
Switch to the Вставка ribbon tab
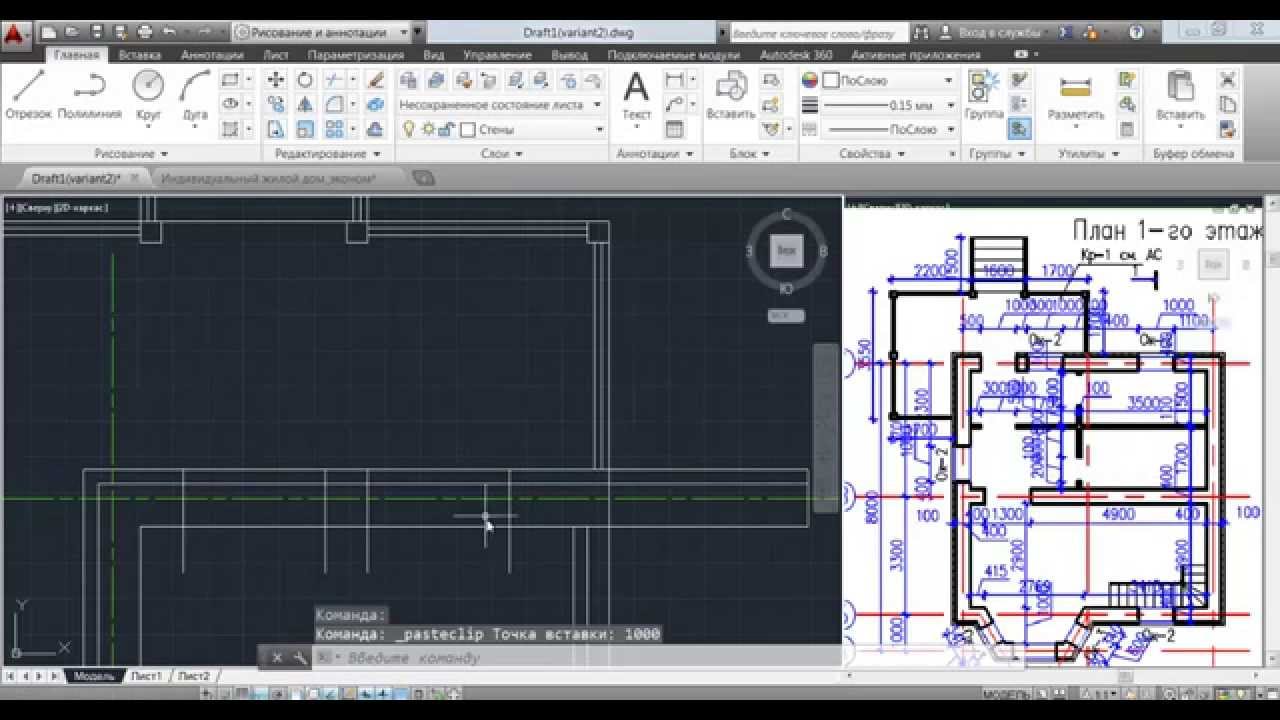click(140, 55)
